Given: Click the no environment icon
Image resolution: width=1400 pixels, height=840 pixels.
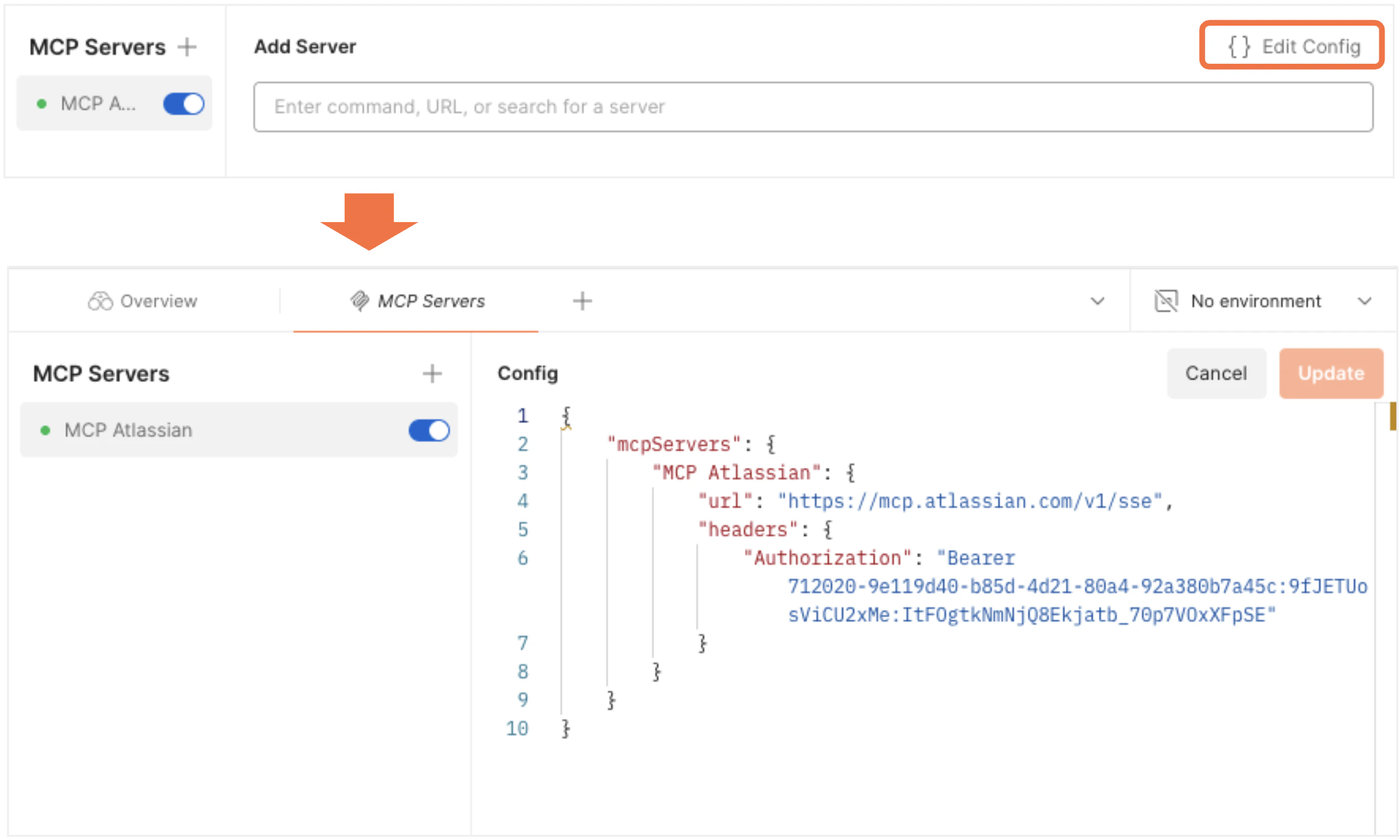Looking at the screenshot, I should [1166, 301].
